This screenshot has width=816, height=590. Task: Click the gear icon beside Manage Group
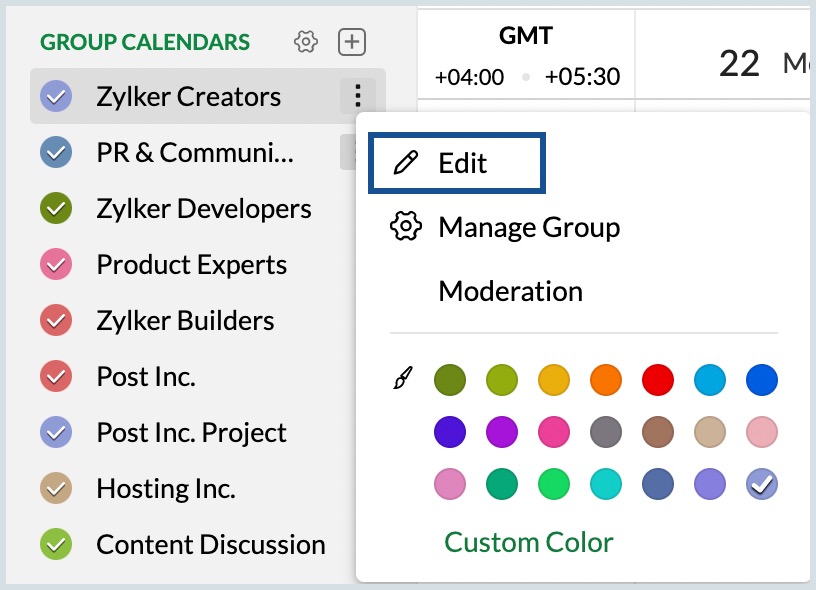tap(405, 227)
